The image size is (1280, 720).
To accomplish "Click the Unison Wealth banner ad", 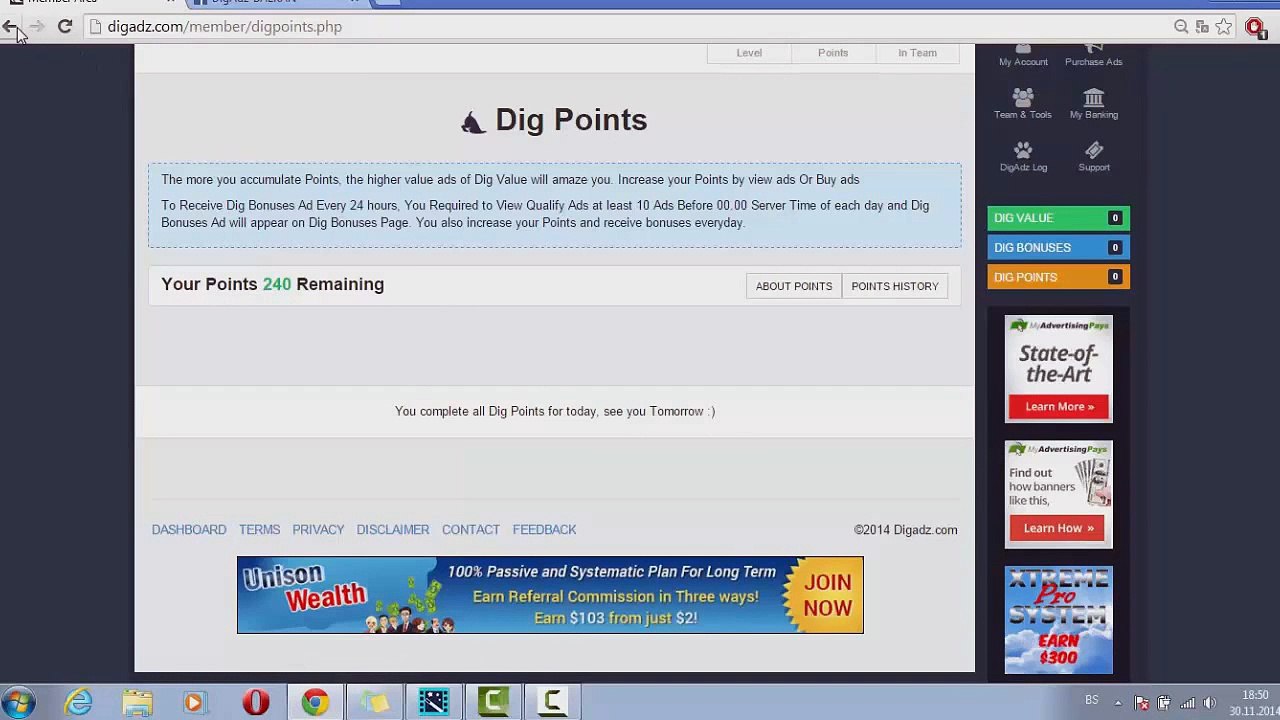I will tap(550, 595).
